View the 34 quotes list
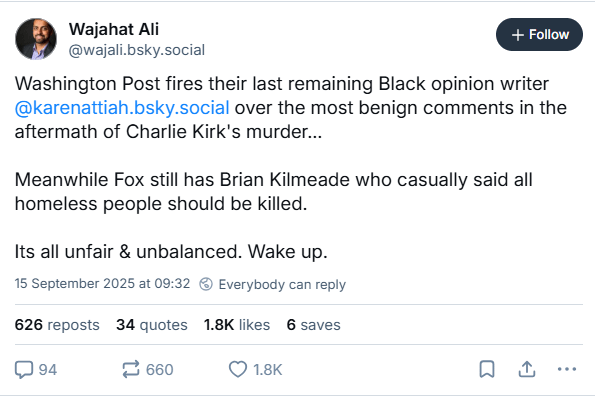The width and height of the screenshot is (595, 396). point(152,325)
